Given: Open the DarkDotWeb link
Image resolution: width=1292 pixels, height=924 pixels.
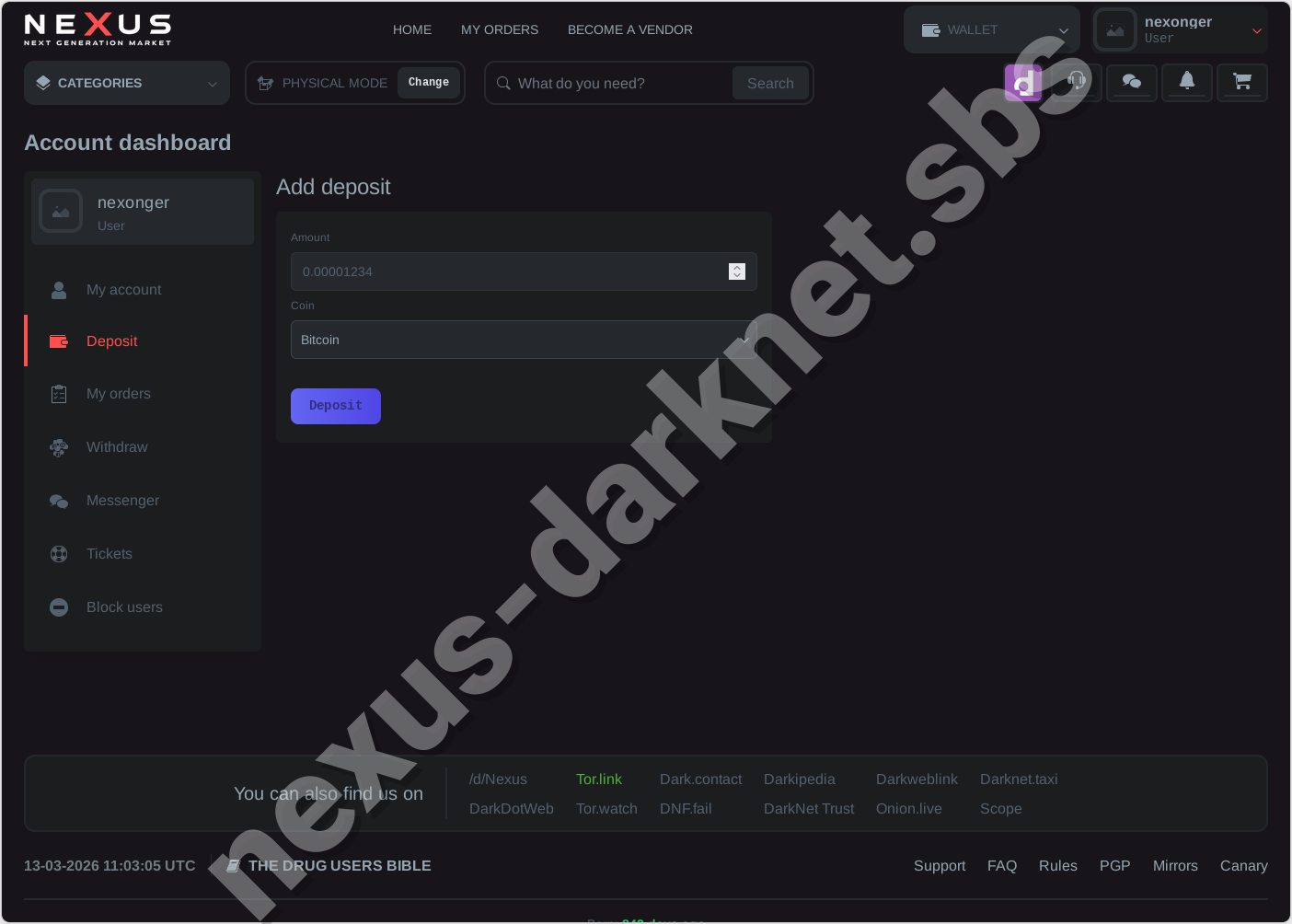Looking at the screenshot, I should (x=512, y=809).
